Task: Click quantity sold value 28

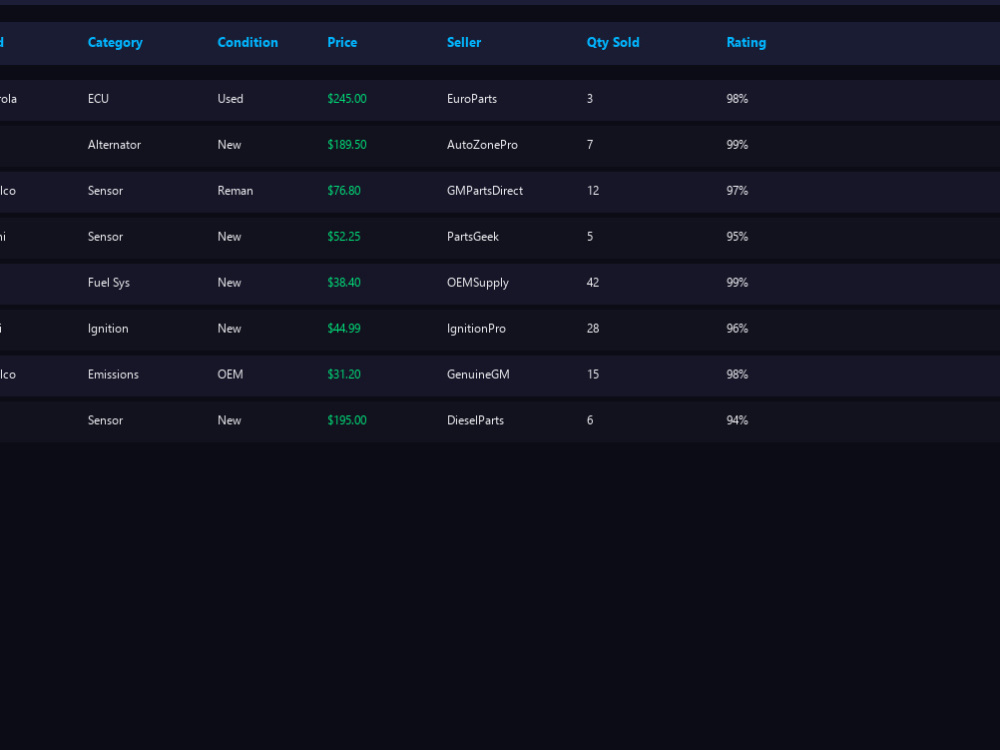Action: [x=592, y=328]
